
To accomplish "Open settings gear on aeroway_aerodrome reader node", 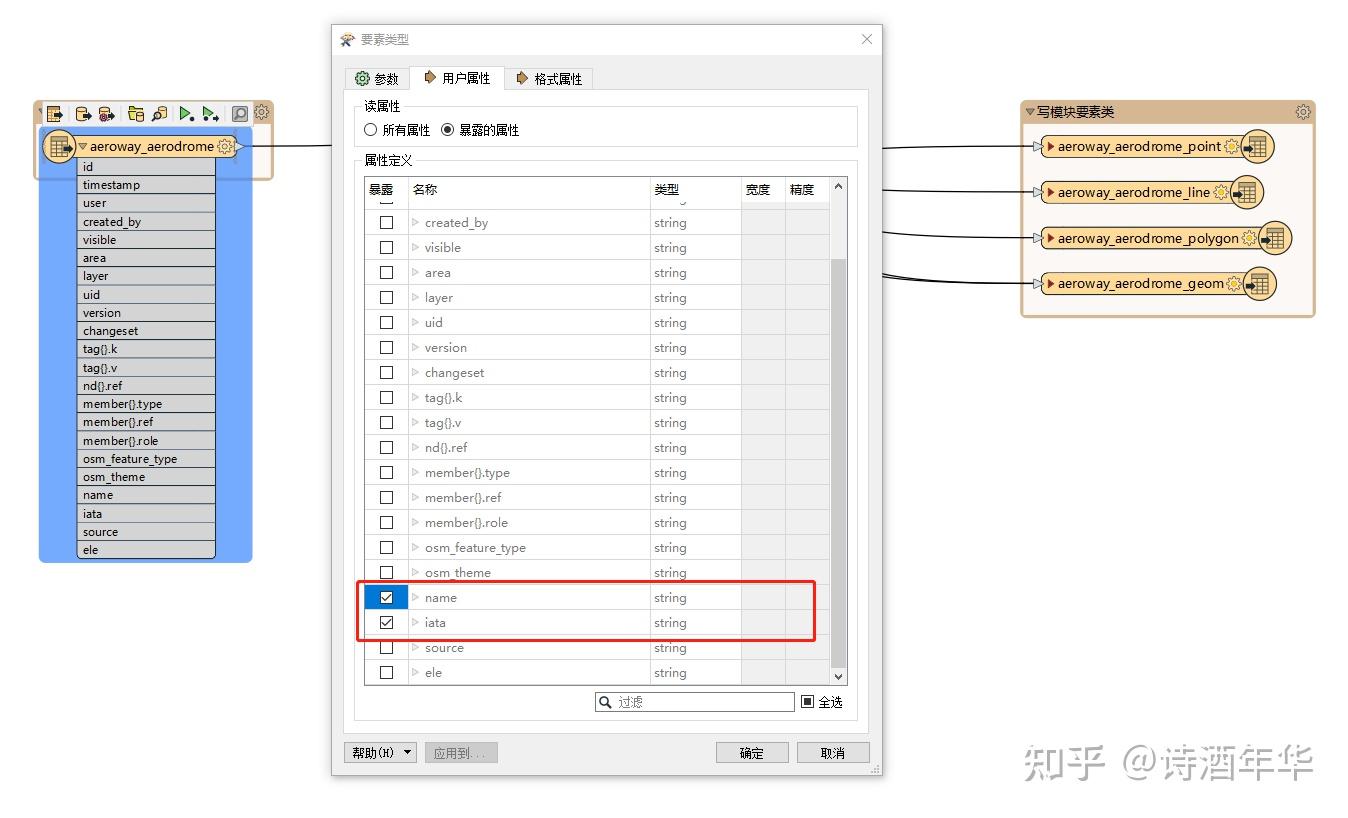I will pyautogui.click(x=224, y=146).
